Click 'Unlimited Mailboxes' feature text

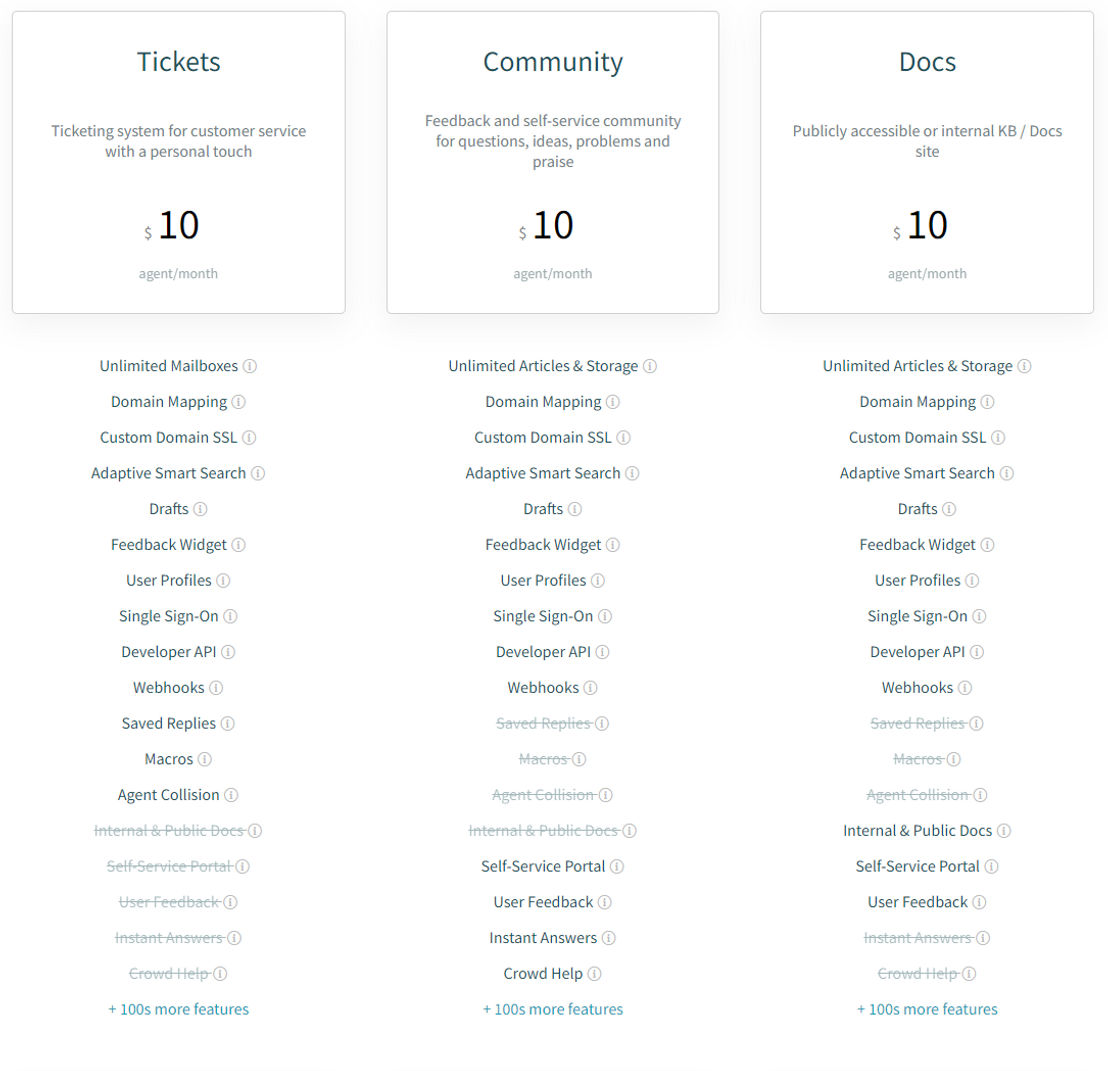[169, 366]
